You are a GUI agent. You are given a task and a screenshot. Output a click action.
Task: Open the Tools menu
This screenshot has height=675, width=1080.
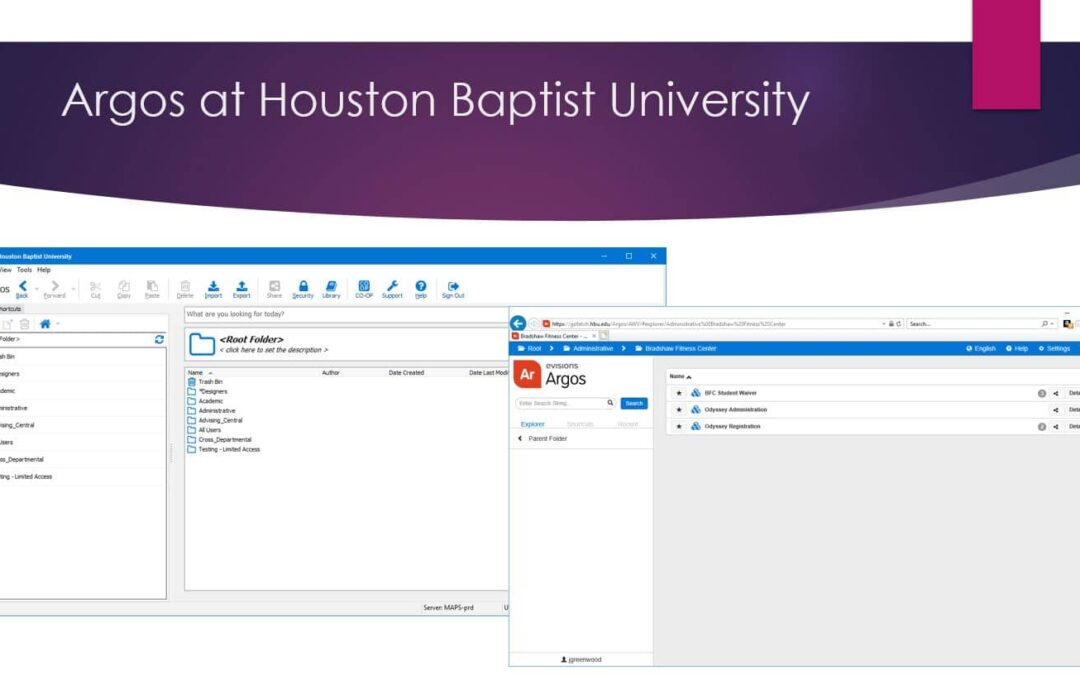(25, 270)
